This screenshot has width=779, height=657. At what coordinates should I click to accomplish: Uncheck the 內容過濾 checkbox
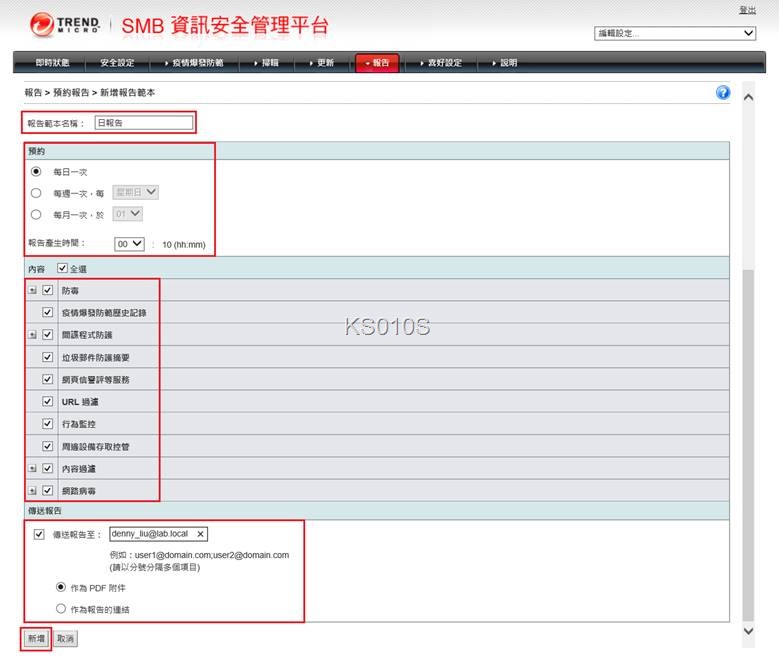48,469
